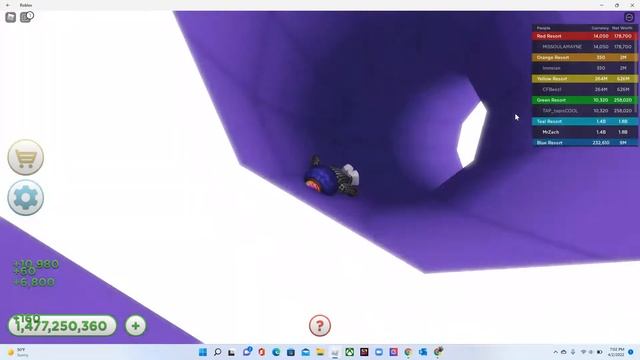
Task: Open the taskbar clock and date
Action: point(616,352)
